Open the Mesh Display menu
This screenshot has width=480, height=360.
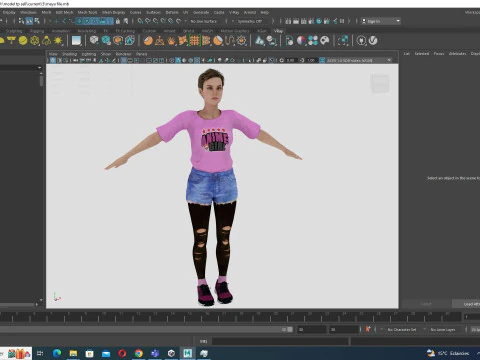(x=113, y=12)
